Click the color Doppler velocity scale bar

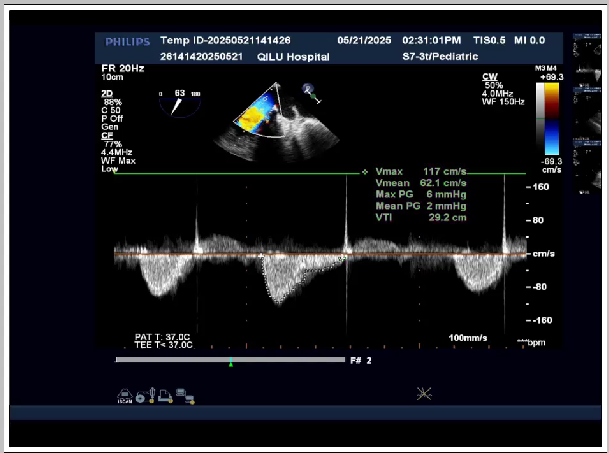pos(551,122)
